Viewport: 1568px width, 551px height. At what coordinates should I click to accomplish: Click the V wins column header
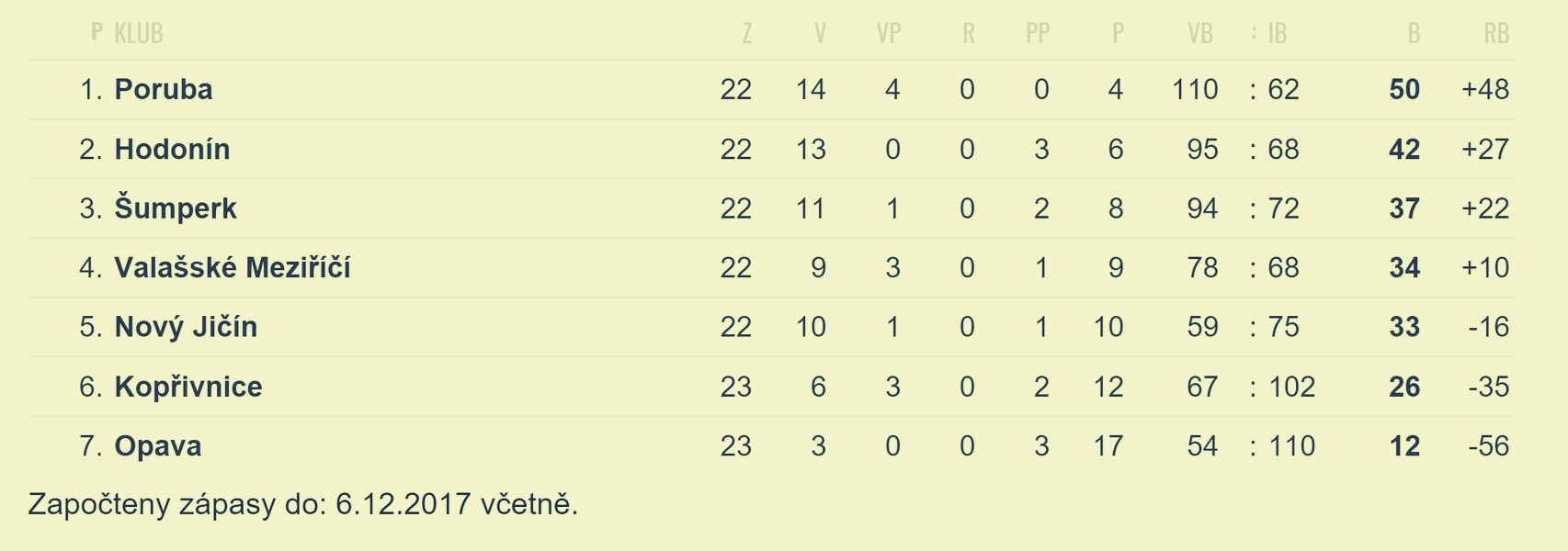820,34
